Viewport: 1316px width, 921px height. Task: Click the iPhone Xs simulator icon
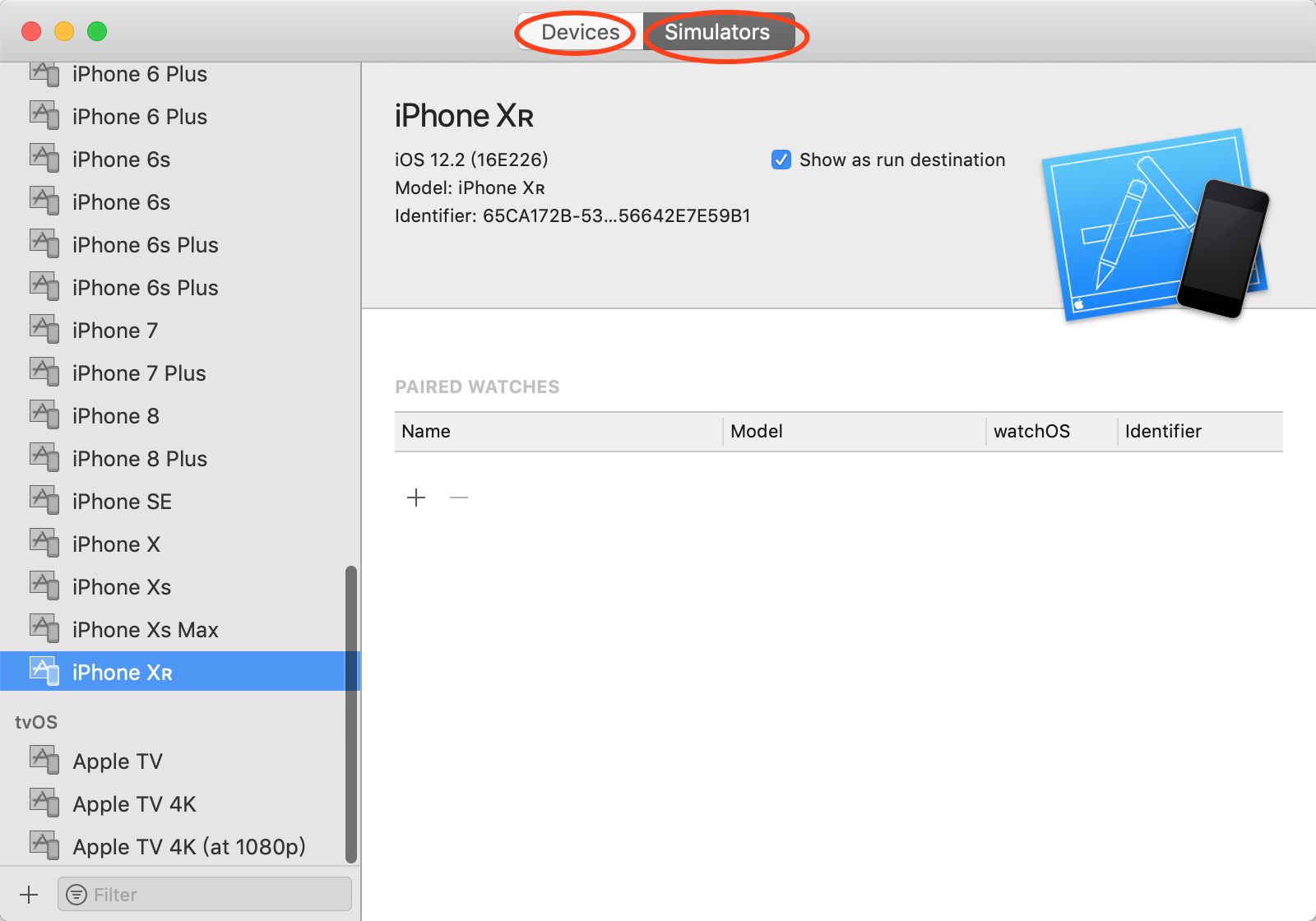[44, 586]
